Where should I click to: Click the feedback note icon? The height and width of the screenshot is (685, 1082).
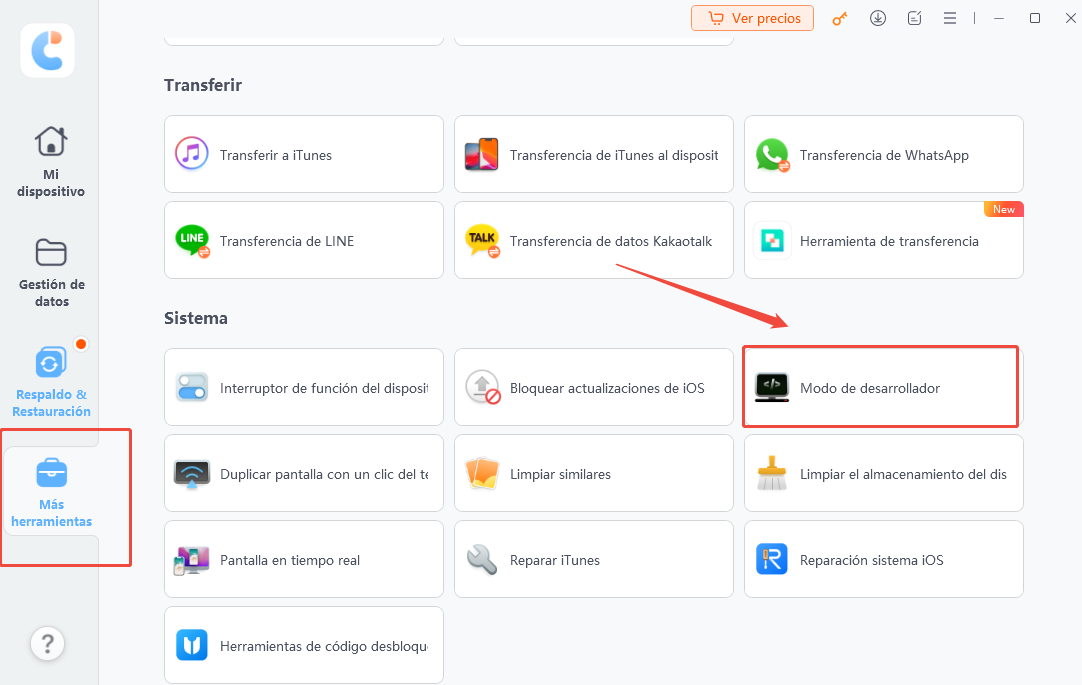(914, 19)
